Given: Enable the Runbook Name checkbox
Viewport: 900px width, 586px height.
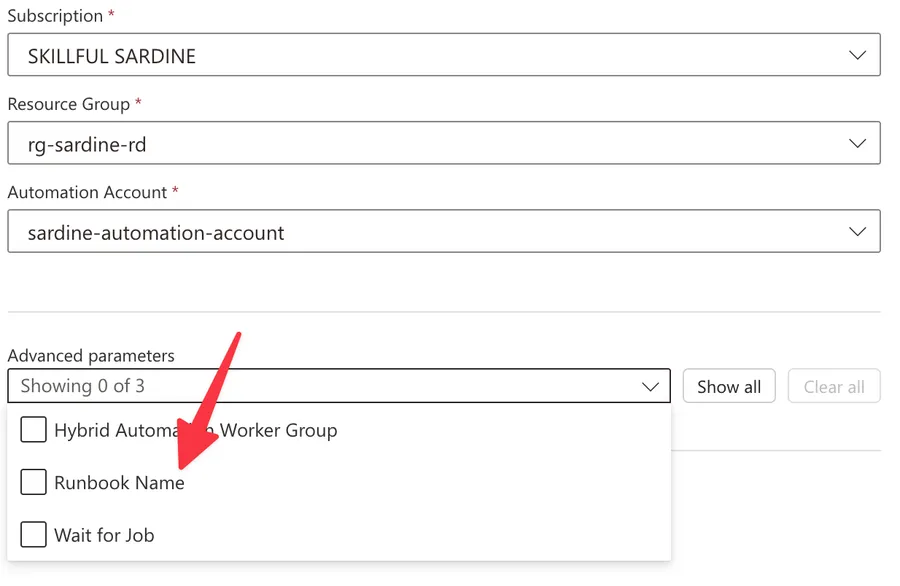Looking at the screenshot, I should [x=34, y=483].
